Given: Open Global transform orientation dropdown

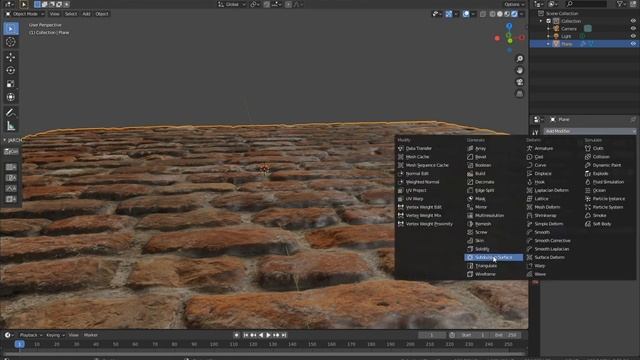Looking at the screenshot, I should pos(231,4).
